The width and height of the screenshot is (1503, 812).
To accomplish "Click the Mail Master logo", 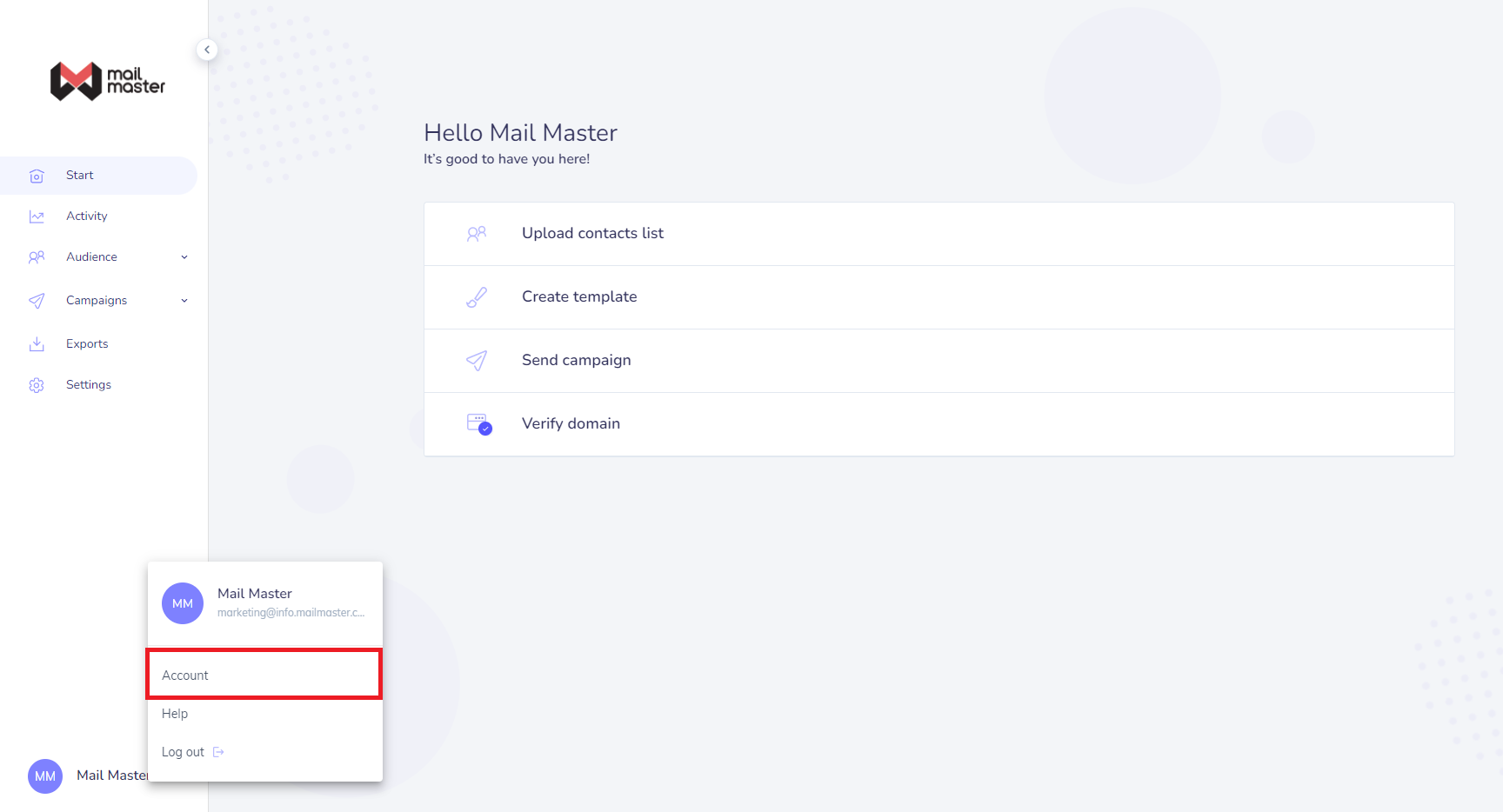I will click(x=108, y=81).
